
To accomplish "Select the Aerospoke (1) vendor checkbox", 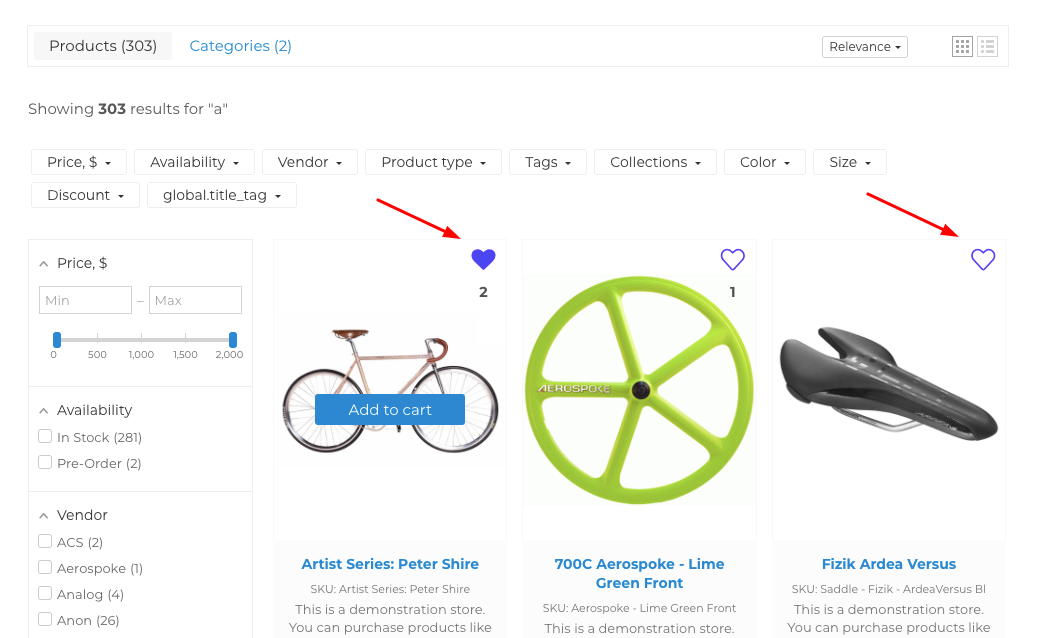I will click(45, 567).
